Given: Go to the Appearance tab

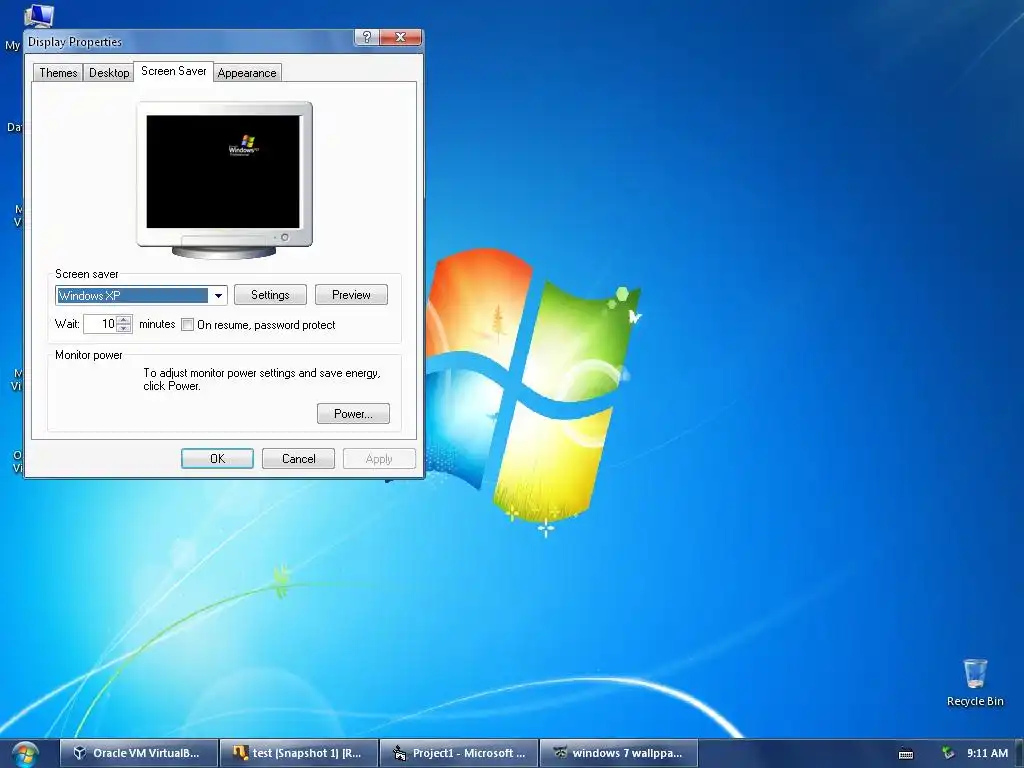Looking at the screenshot, I should [247, 72].
